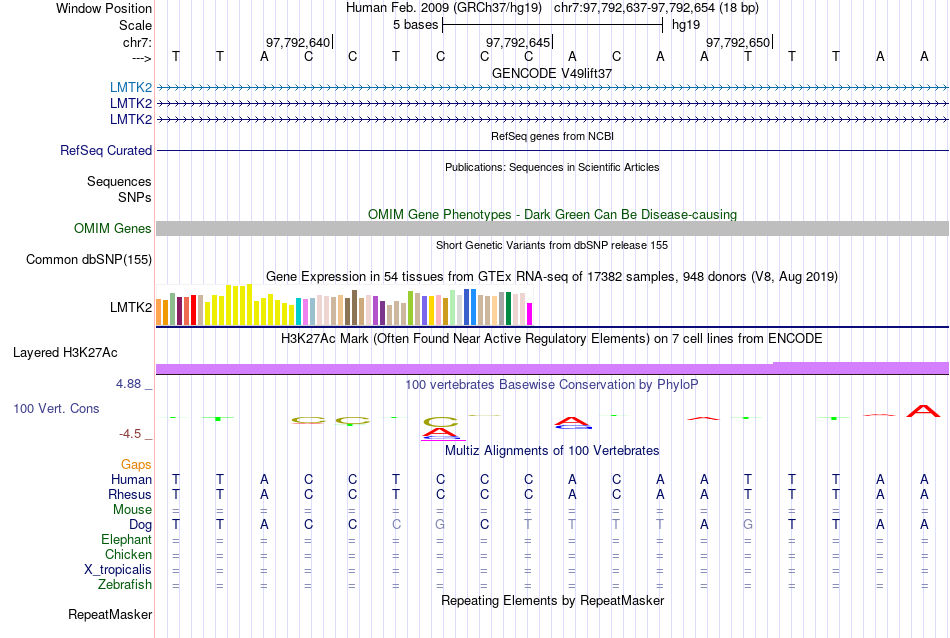950x638 pixels.
Task: Click the Common dbSNP(155) track label
Action: click(89, 259)
